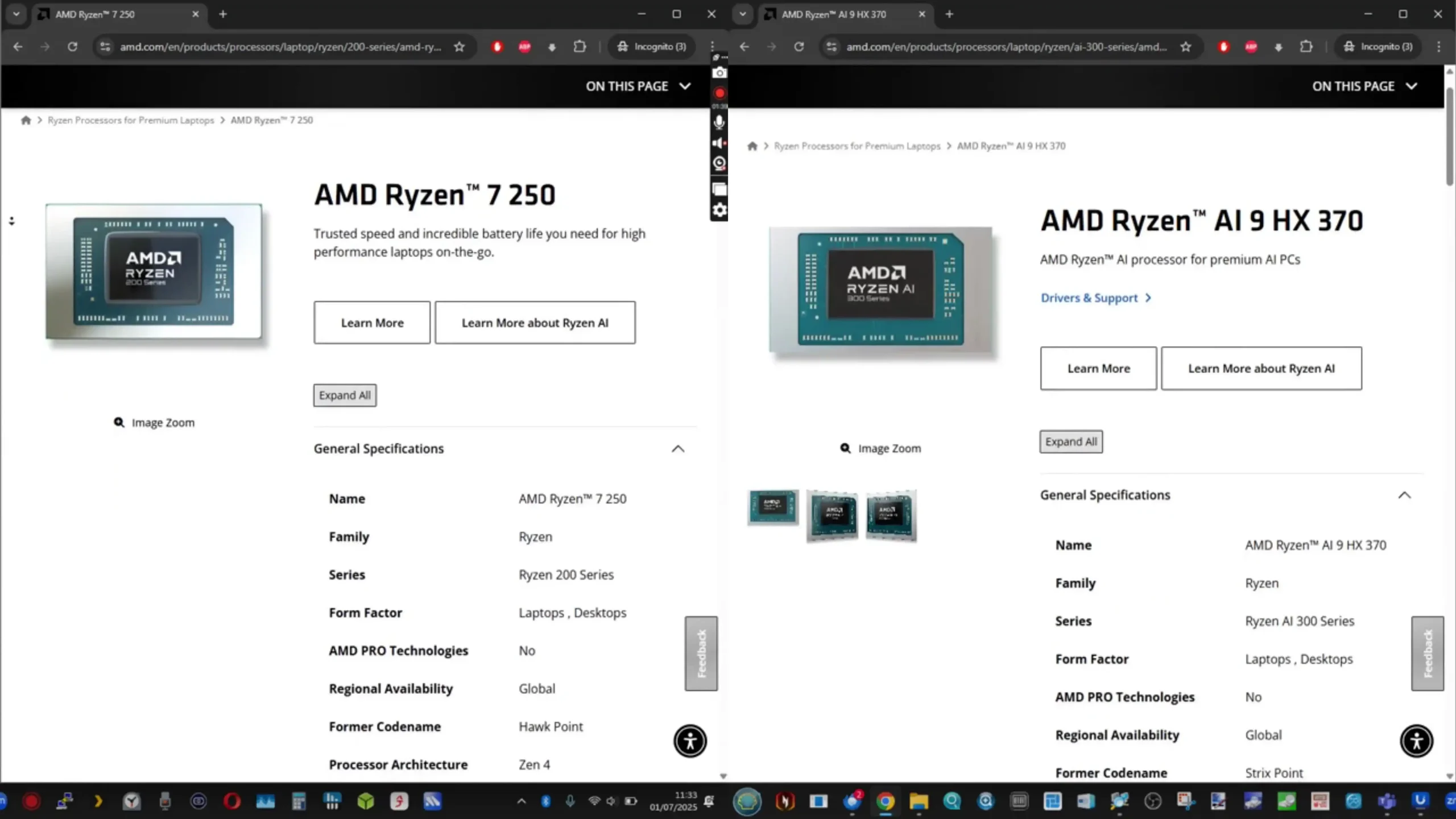Click Ryzen Processors for Premium Laptops breadcrumb on right
This screenshot has height=819, width=1456.
(x=857, y=146)
